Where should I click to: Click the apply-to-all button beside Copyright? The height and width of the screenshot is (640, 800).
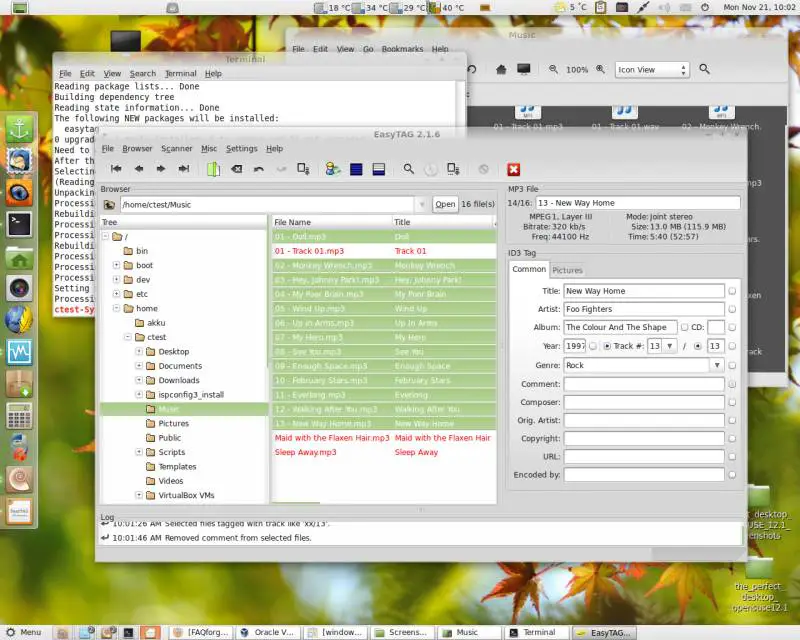(x=732, y=438)
